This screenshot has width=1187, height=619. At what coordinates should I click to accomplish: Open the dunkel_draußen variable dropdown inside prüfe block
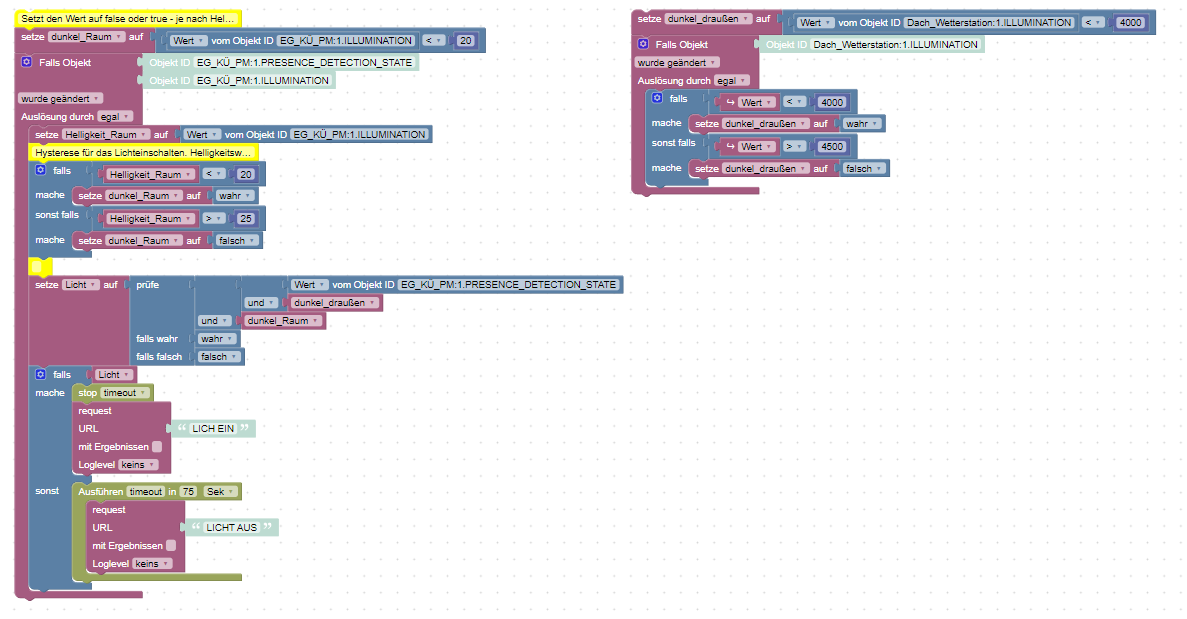pyautogui.click(x=335, y=303)
